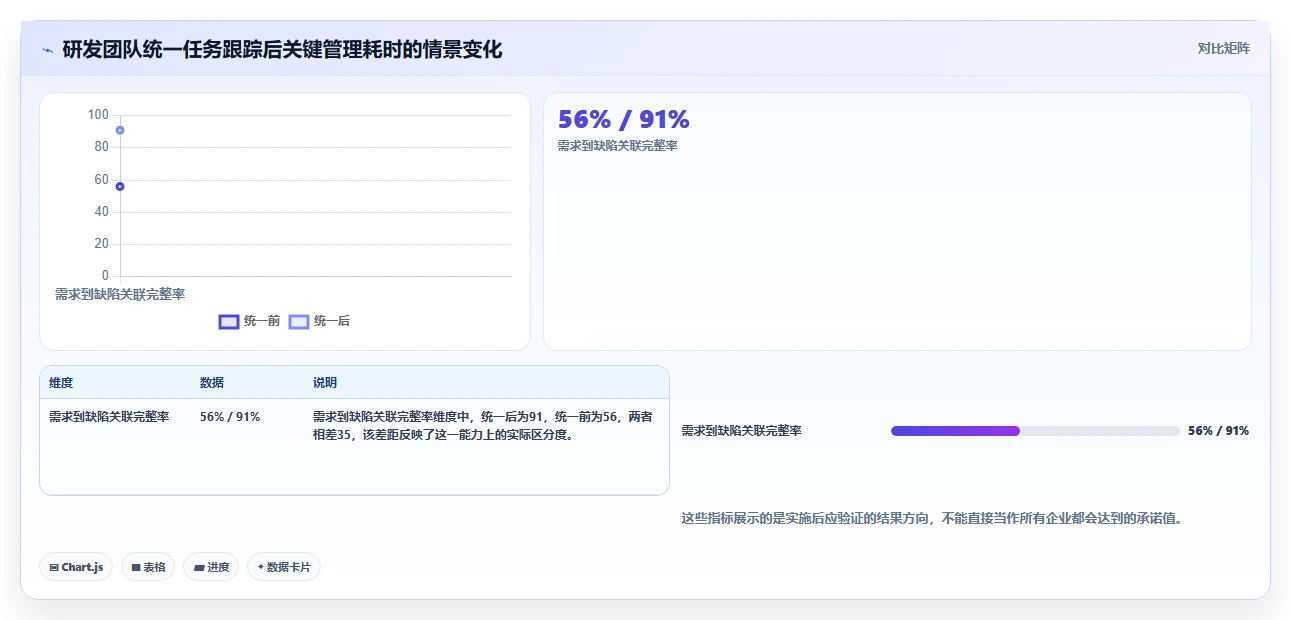Viewport: 1291px width, 620px height.
Task: Click the 统一后 data point at 91
Action: pos(120,130)
